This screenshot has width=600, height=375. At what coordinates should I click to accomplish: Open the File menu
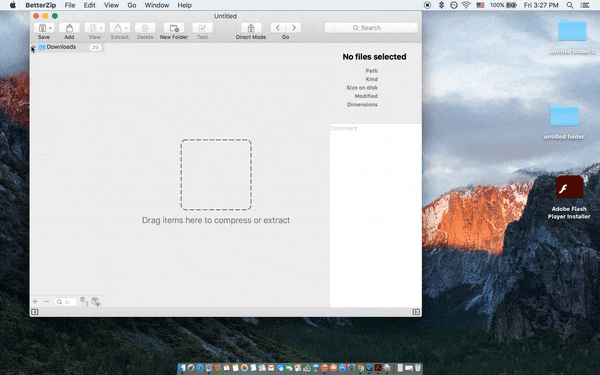[70, 5]
